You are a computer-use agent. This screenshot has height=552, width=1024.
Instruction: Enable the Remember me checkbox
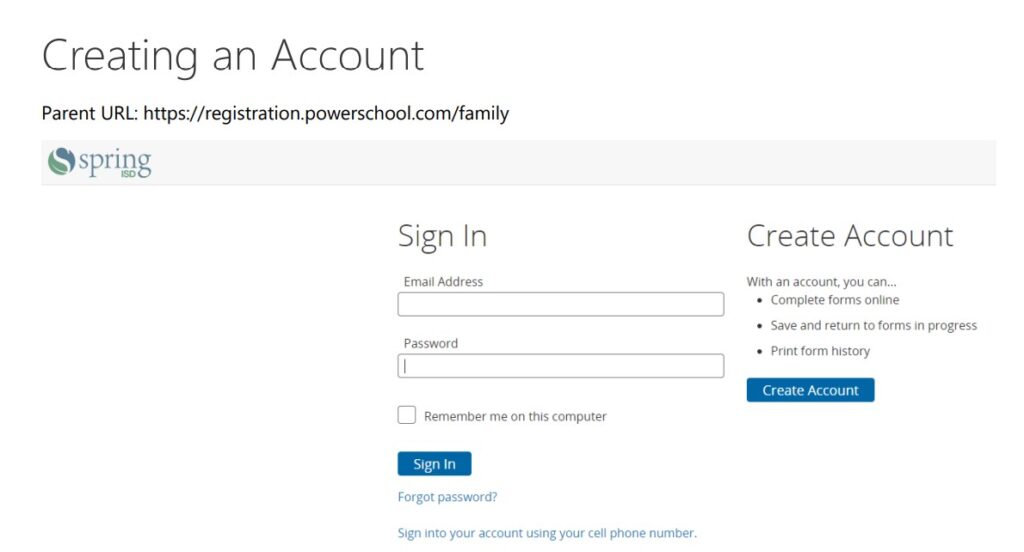pyautogui.click(x=407, y=415)
